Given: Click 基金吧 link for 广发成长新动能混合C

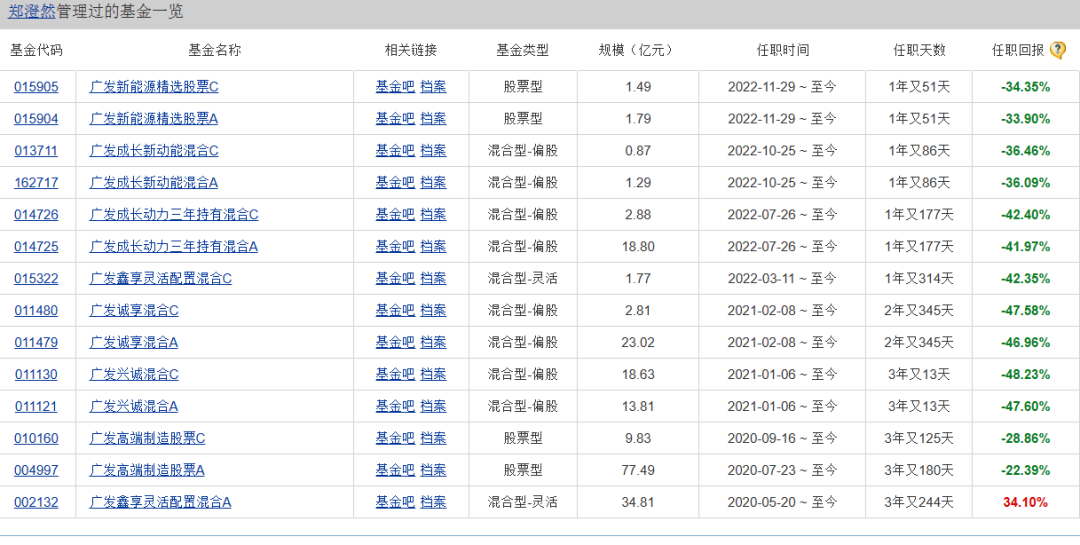Looking at the screenshot, I should click(395, 151).
